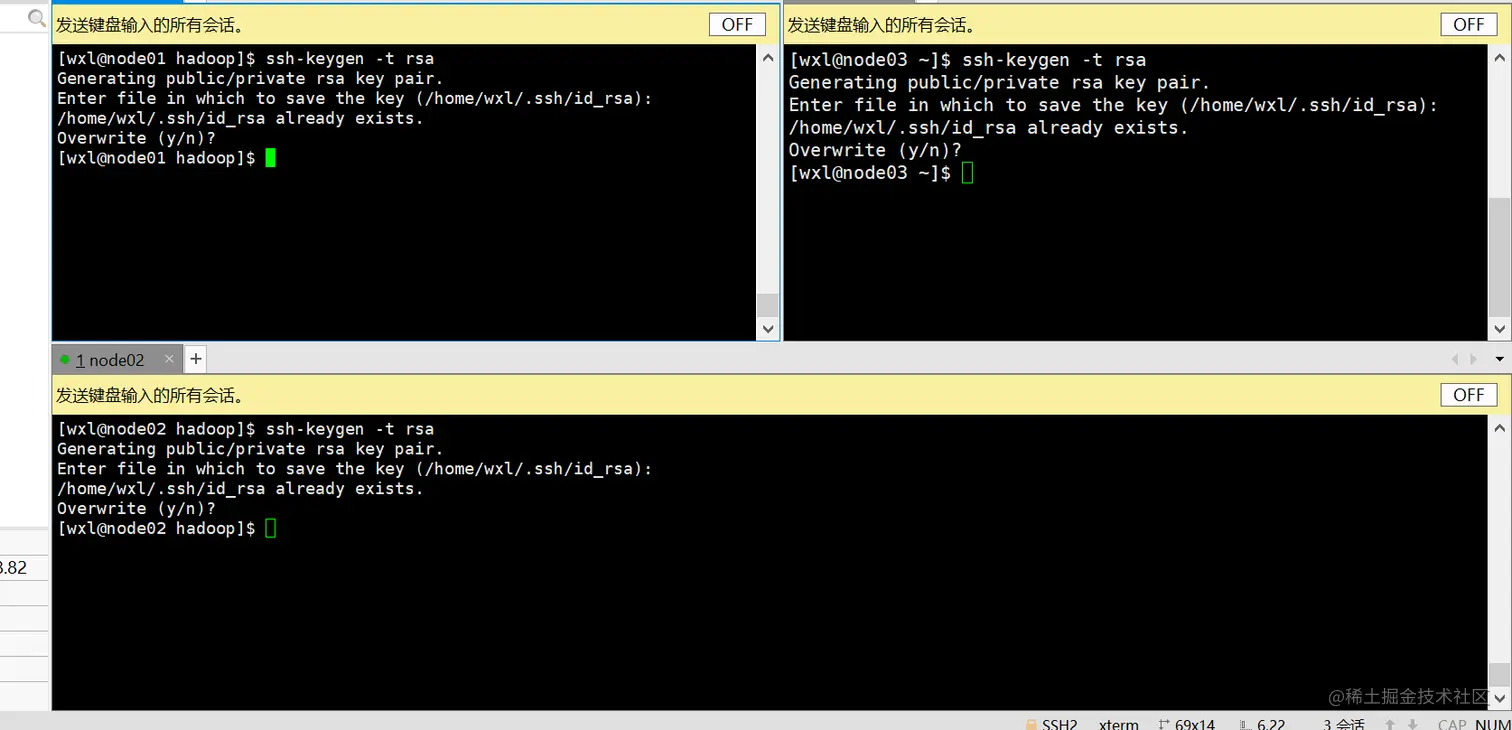Click '/home/wxl/.ssh/id_rsa already exists.' in node01
Image resolution: width=1512 pixels, height=730 pixels.
tap(240, 118)
